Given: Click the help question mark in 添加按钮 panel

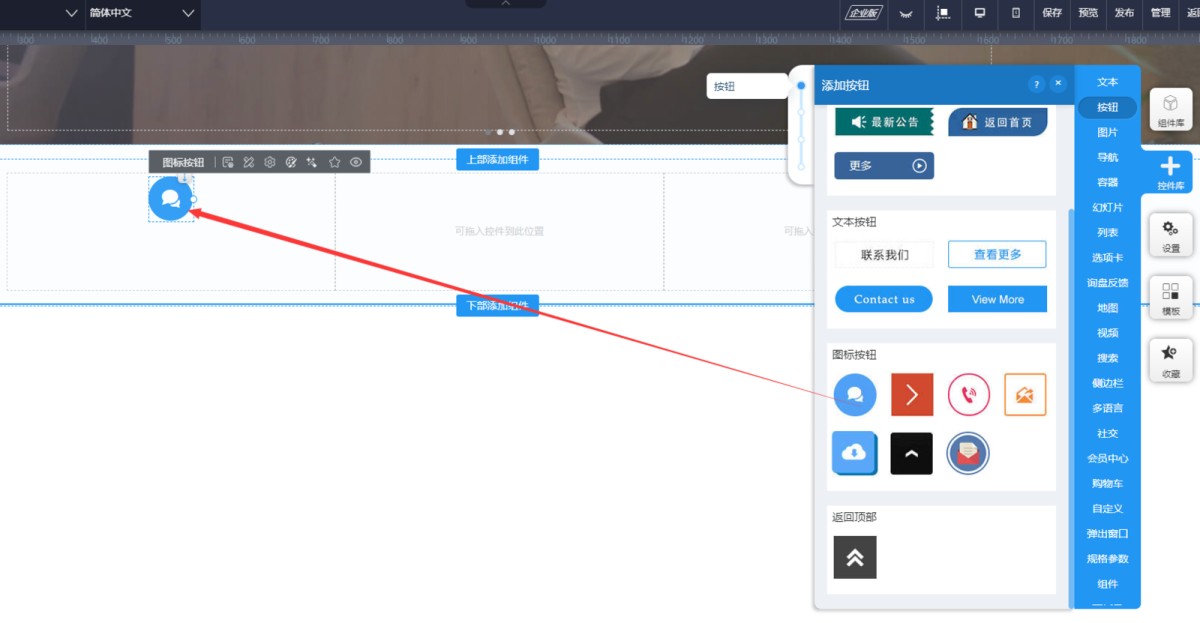Looking at the screenshot, I should pyautogui.click(x=1036, y=85).
